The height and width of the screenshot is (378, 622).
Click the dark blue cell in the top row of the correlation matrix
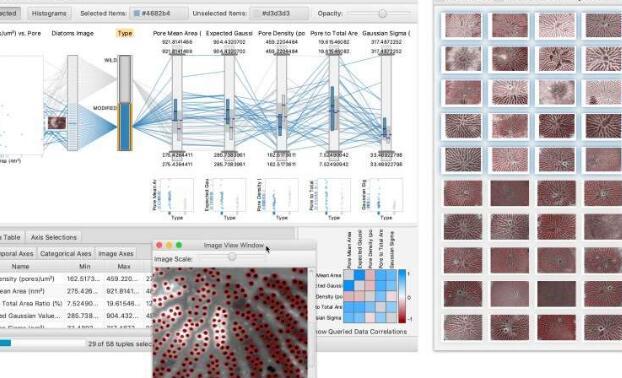(x=359, y=275)
